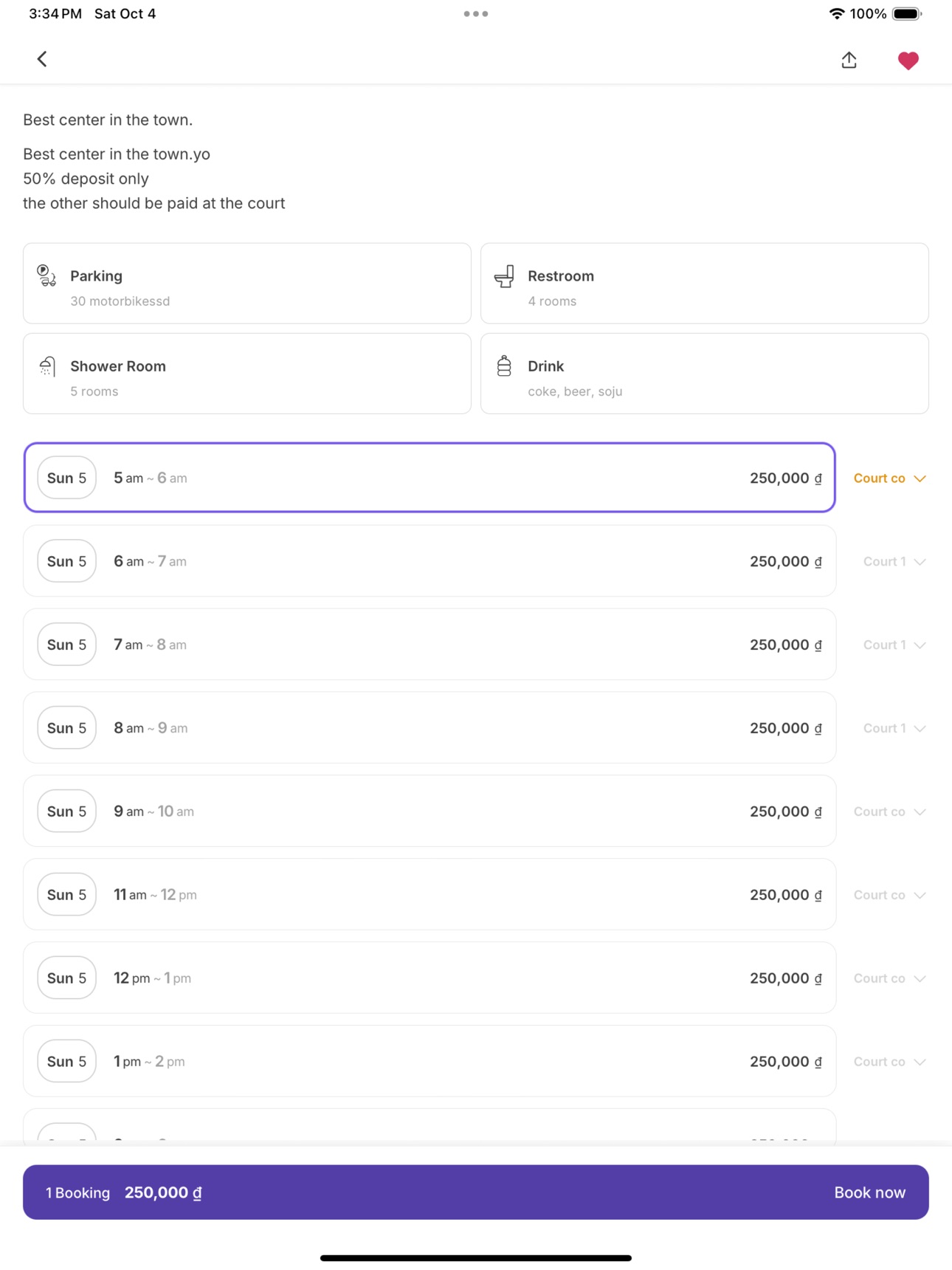Tap the Restroom toilet icon
The height and width of the screenshot is (1270, 952).
[x=504, y=275]
